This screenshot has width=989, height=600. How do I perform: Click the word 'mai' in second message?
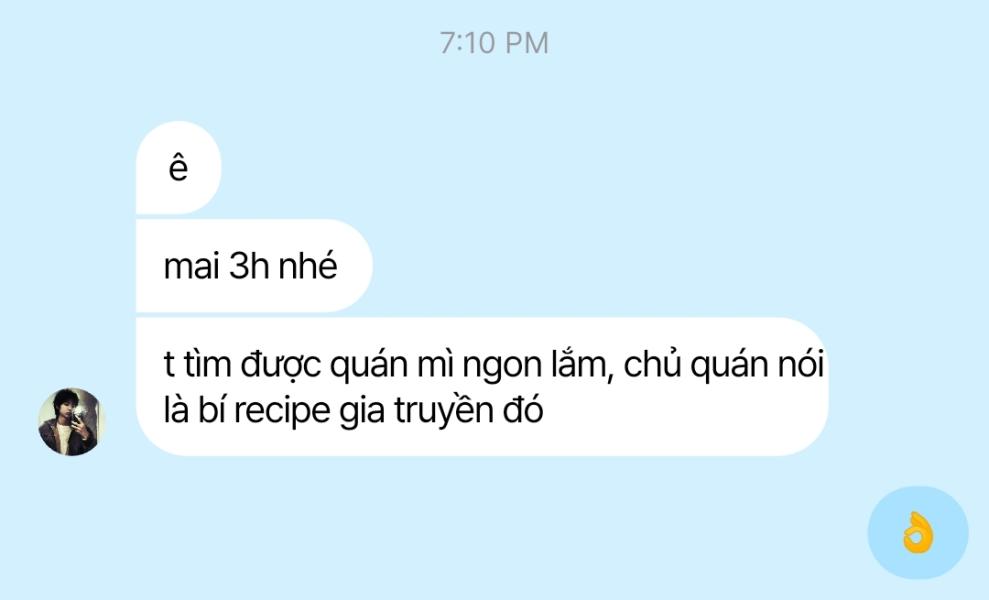tap(191, 266)
